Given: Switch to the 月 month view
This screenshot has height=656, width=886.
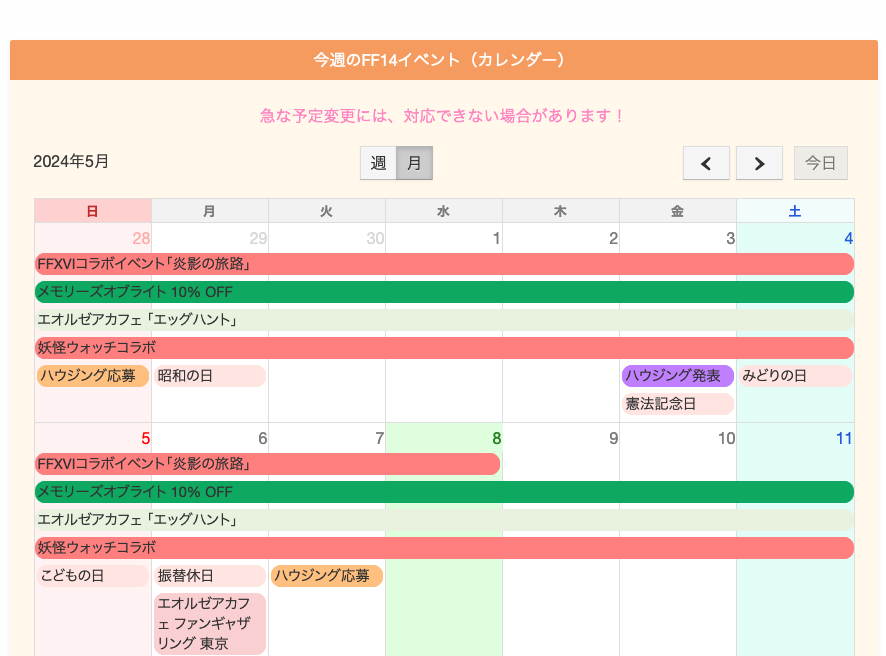Looking at the screenshot, I should (x=414, y=163).
